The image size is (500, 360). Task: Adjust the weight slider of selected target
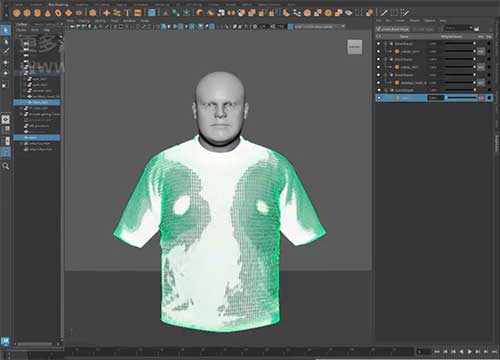pyautogui.click(x=461, y=98)
